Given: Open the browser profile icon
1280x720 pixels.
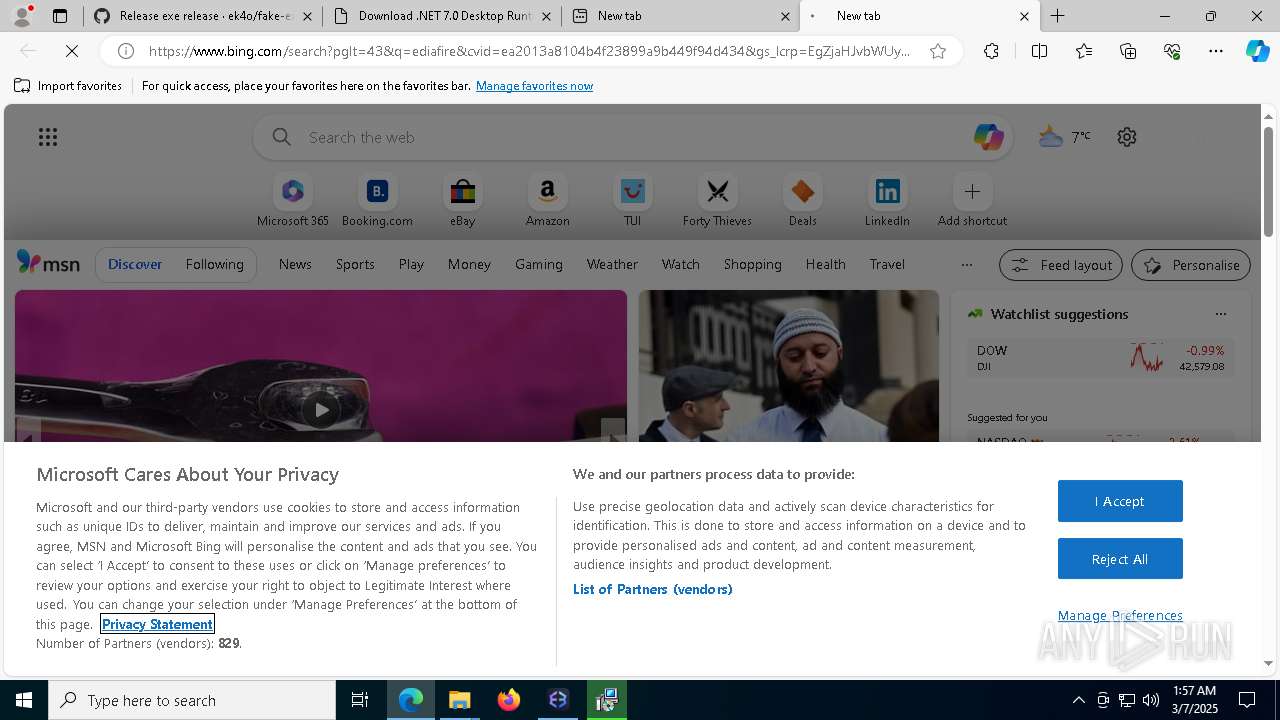Looking at the screenshot, I should click(x=22, y=16).
